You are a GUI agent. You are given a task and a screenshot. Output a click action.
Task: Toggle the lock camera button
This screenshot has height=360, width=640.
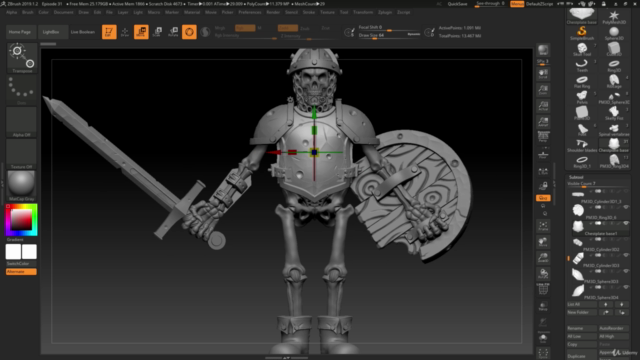[543, 187]
